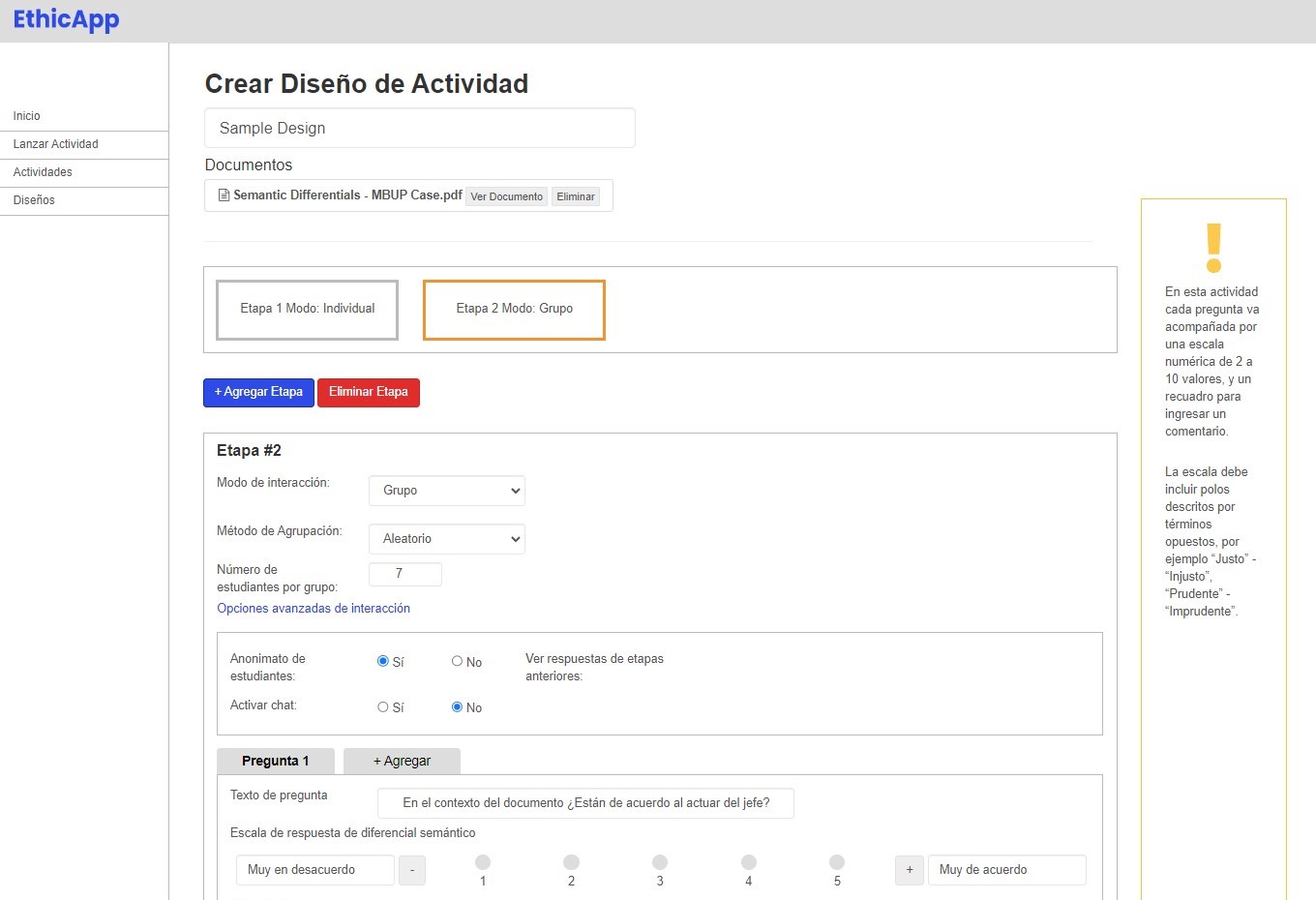Click the Eliminar Etapa button
1316x900 pixels.
click(x=369, y=392)
